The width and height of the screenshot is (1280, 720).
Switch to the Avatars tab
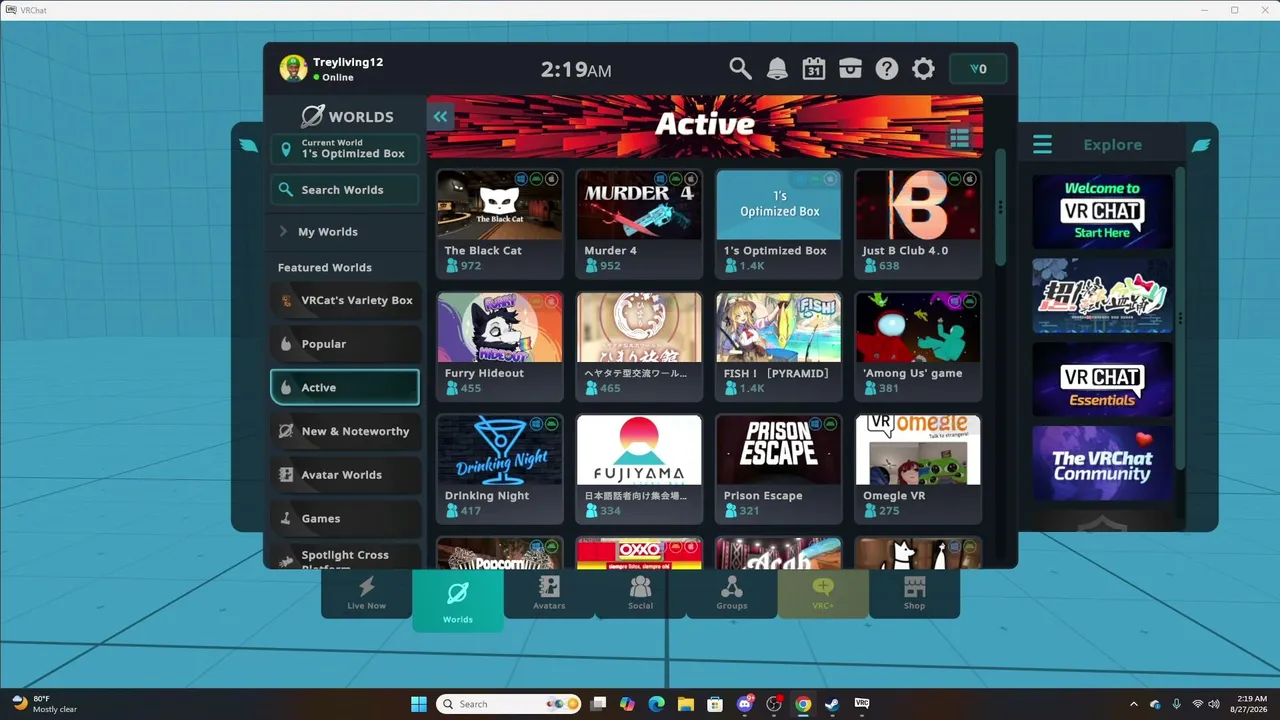click(x=549, y=593)
